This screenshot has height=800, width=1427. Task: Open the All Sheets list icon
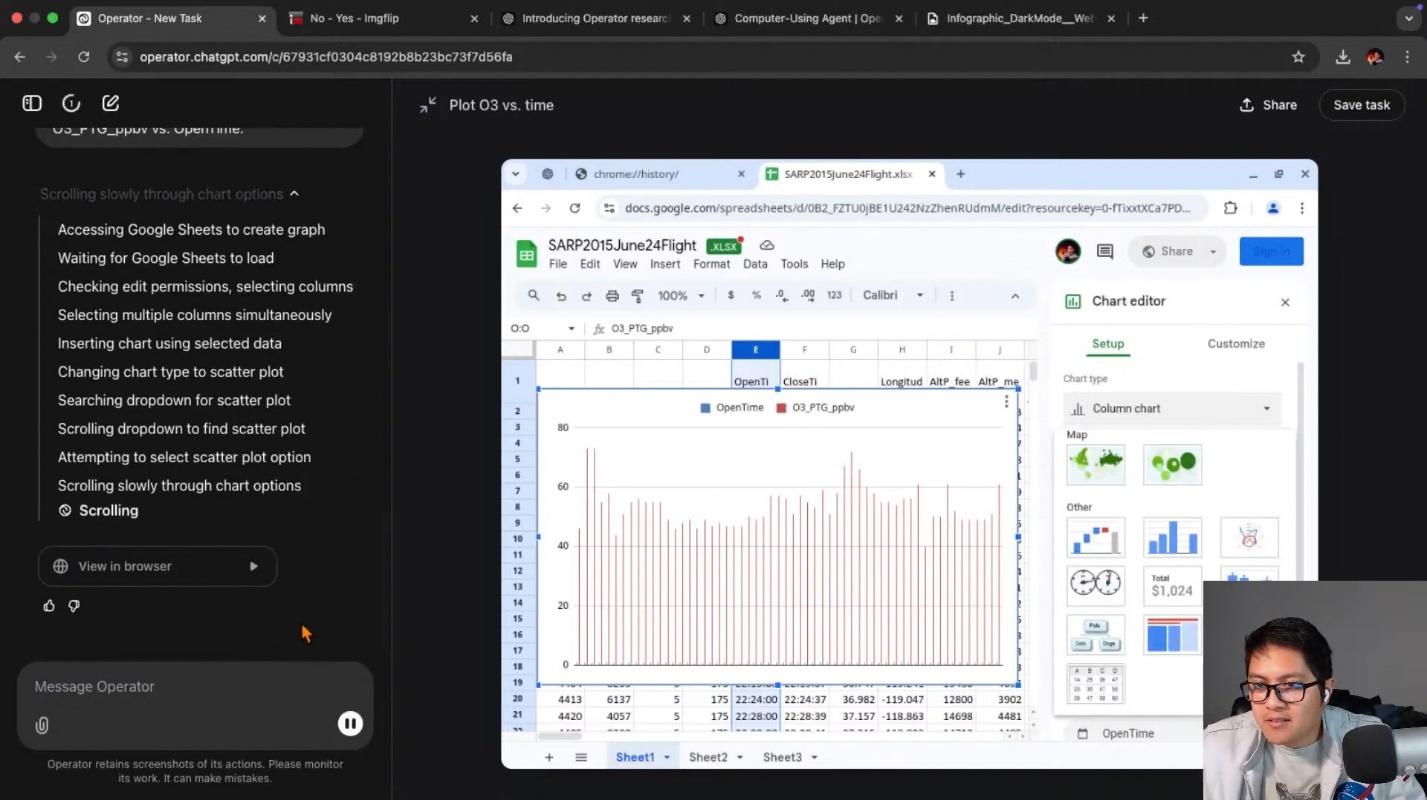(x=581, y=757)
